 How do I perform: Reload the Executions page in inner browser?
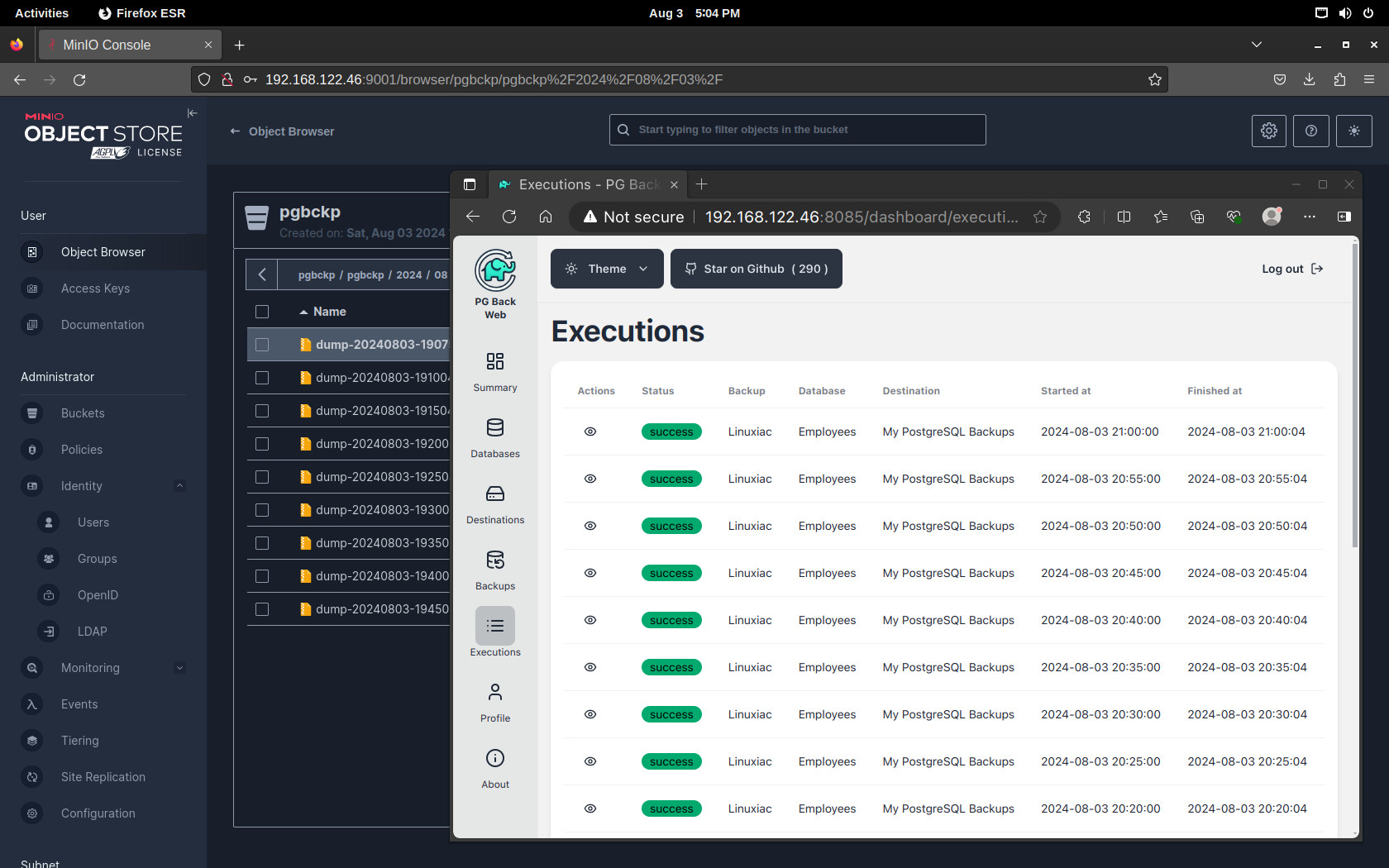click(509, 217)
